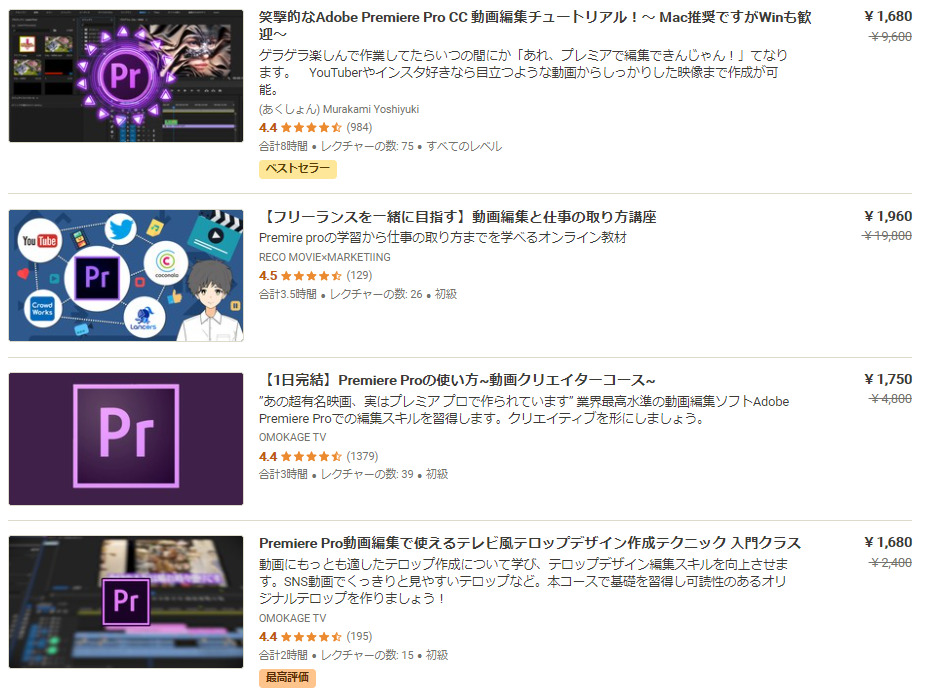Click the star rating with 195 reviews
The image size is (925, 698).
315,637
